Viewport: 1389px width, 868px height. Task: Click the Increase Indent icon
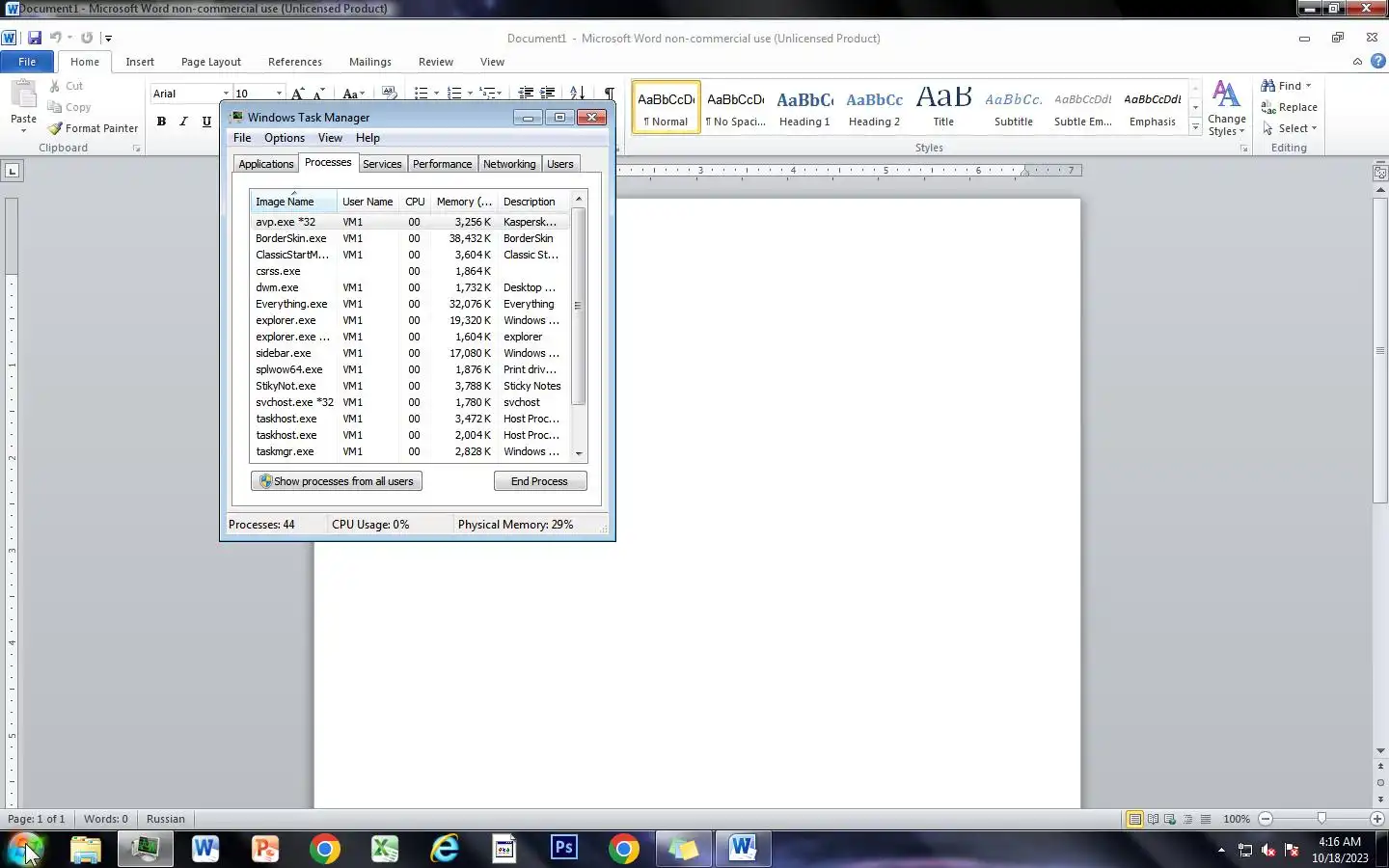[x=547, y=94]
